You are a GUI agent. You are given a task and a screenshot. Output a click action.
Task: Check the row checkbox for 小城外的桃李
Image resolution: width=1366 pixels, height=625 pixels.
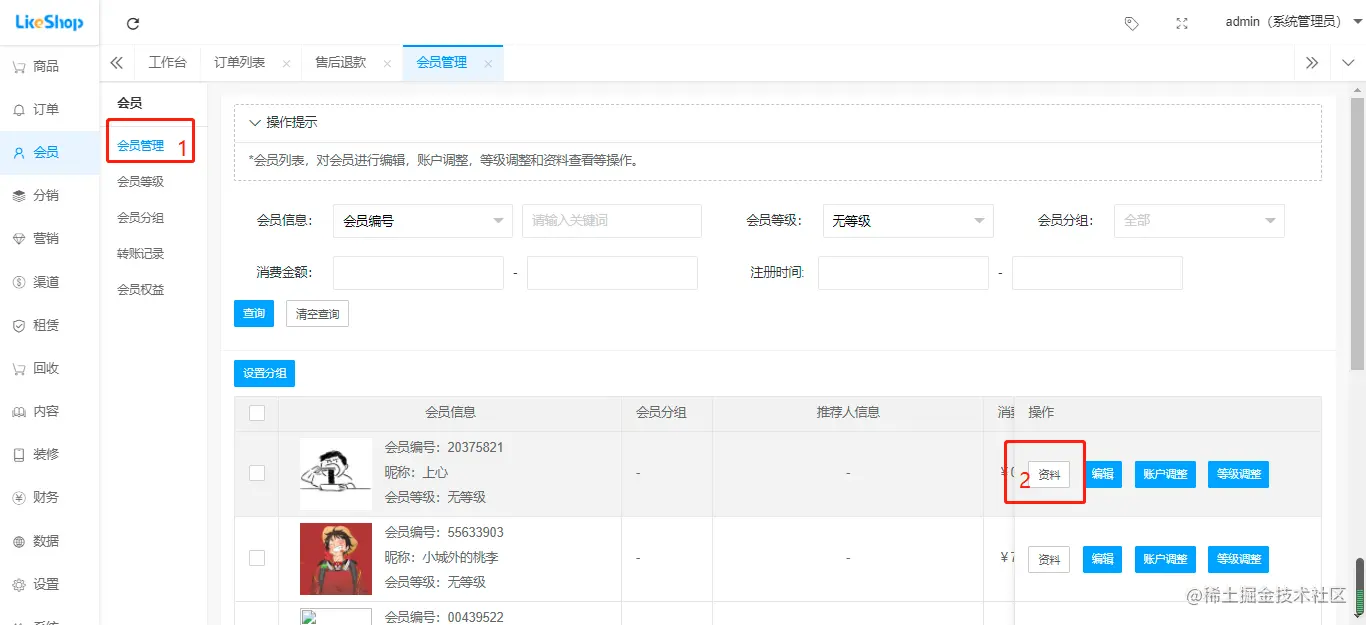pos(257,558)
